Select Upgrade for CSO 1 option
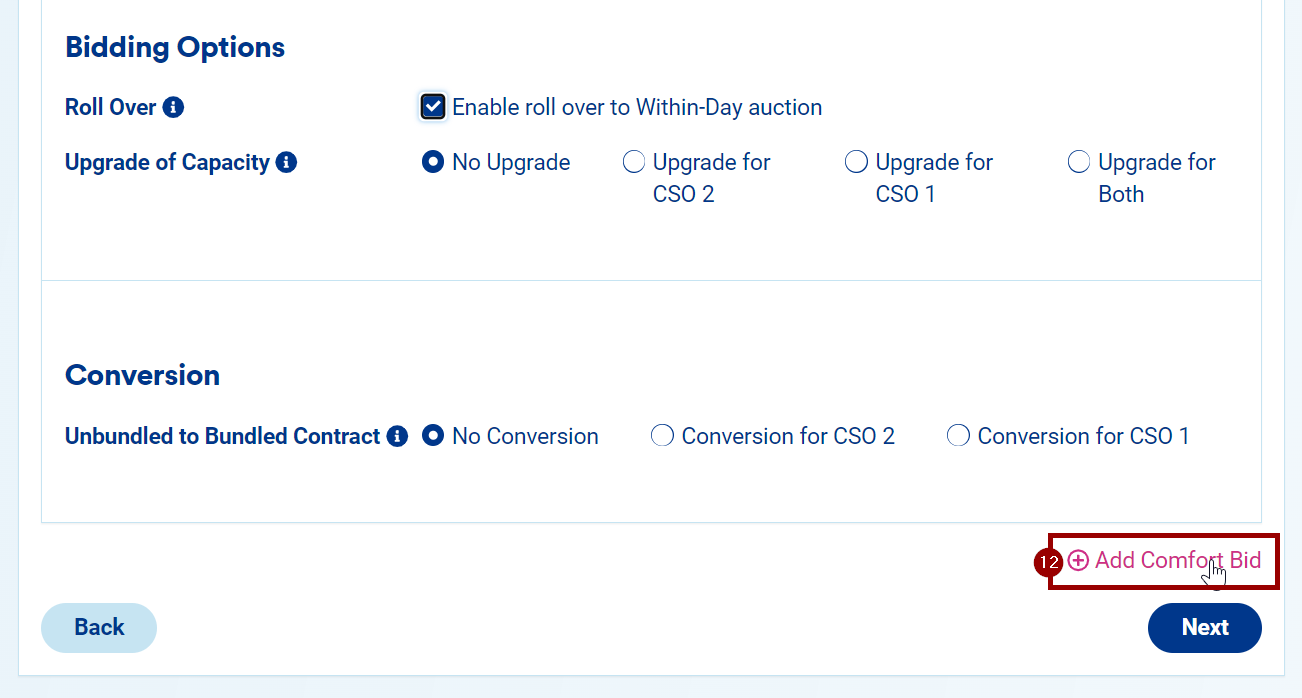 pos(856,162)
